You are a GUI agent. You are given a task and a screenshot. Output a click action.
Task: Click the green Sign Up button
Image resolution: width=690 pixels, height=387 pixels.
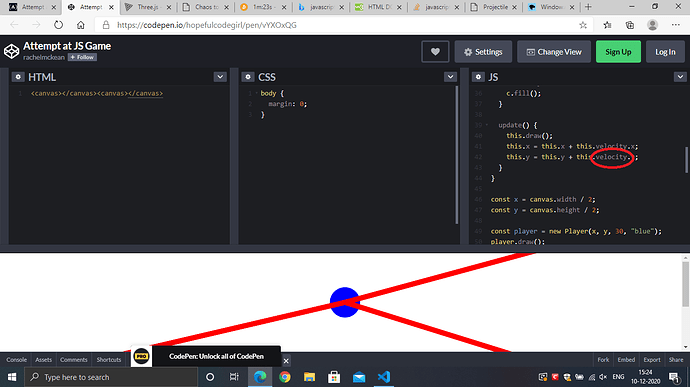point(618,52)
